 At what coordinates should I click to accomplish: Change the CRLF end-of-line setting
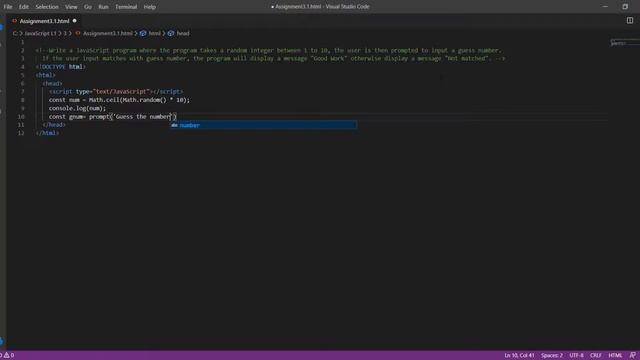coord(596,356)
